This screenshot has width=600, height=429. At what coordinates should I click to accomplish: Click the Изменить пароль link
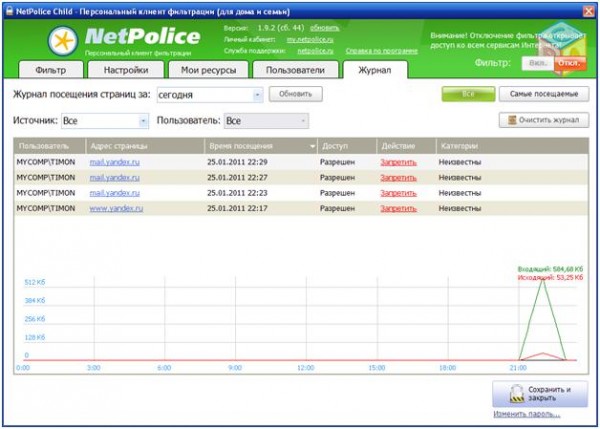(x=527, y=414)
